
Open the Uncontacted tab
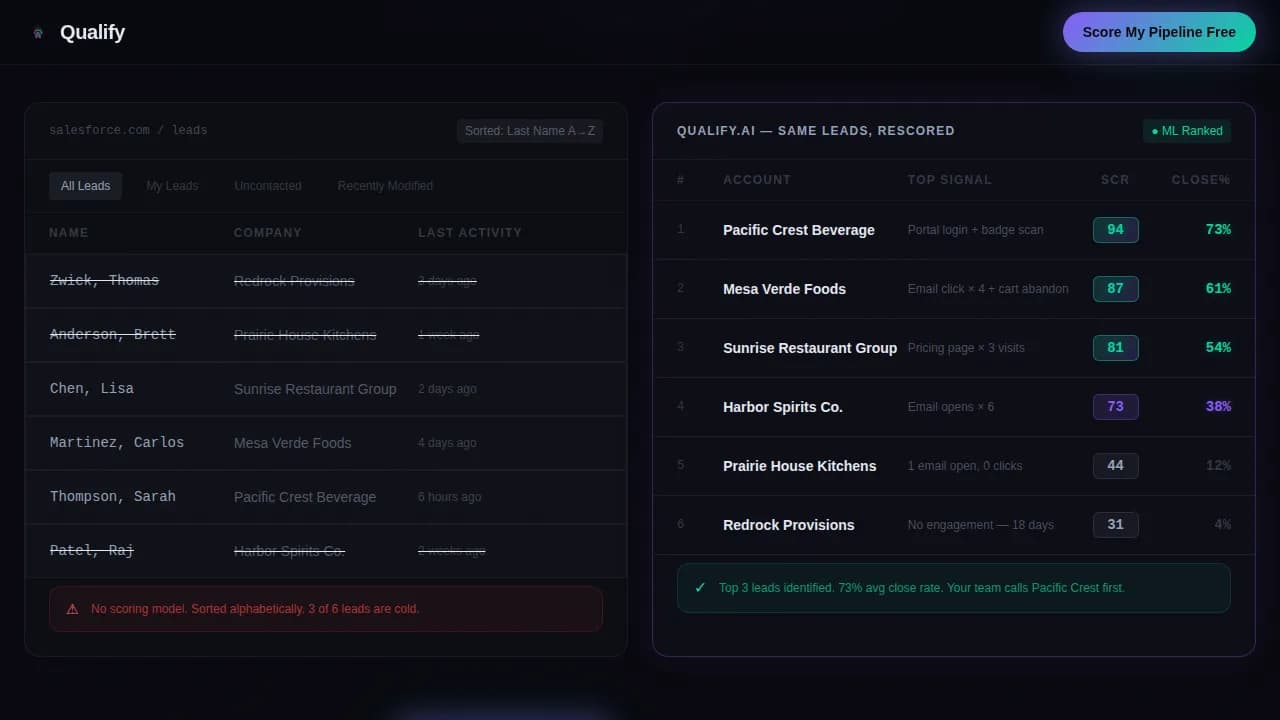(x=268, y=186)
